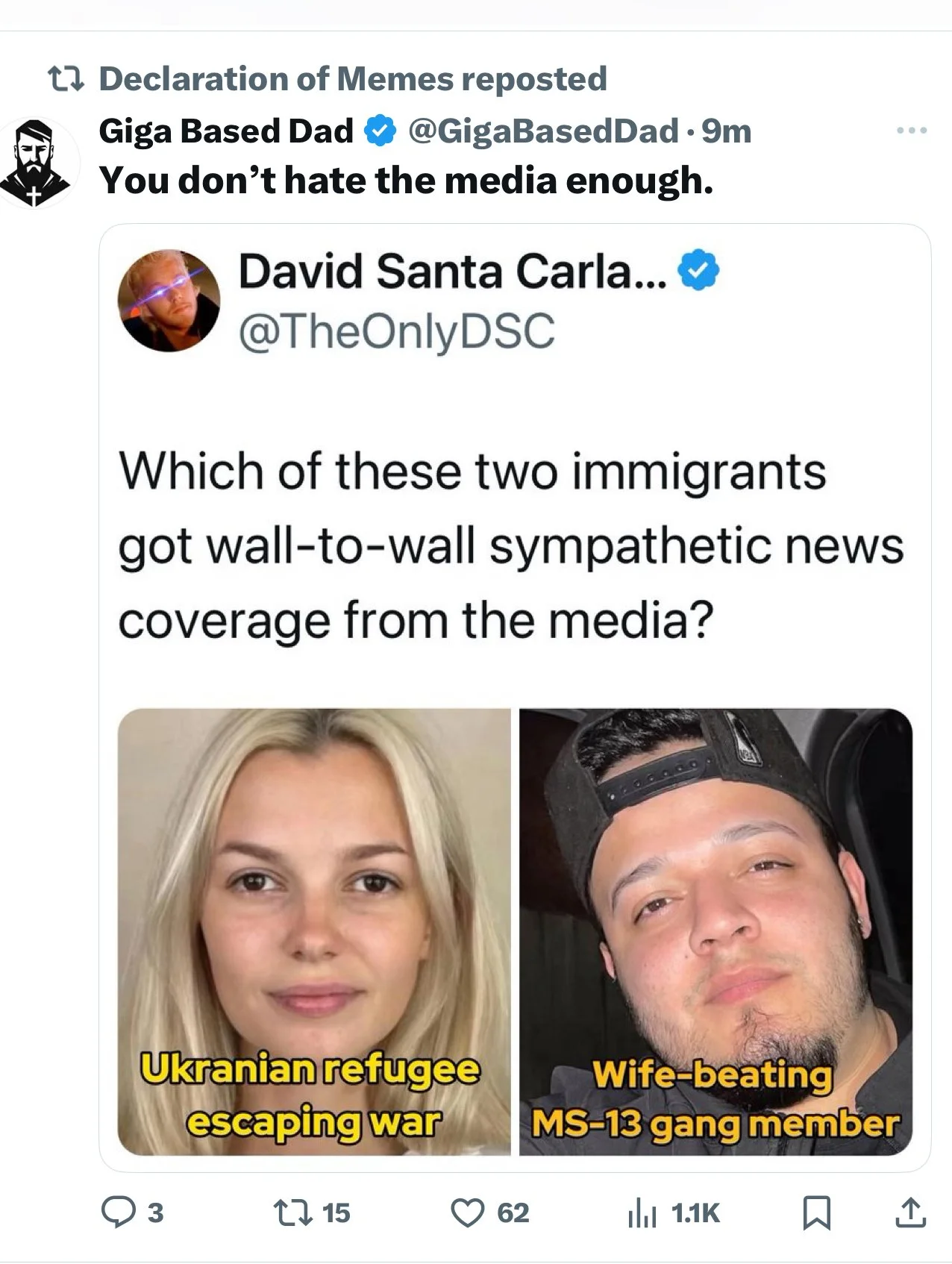Click the repost arrows beside Declaration of Memes
The image size is (952, 1264).
(x=66, y=78)
